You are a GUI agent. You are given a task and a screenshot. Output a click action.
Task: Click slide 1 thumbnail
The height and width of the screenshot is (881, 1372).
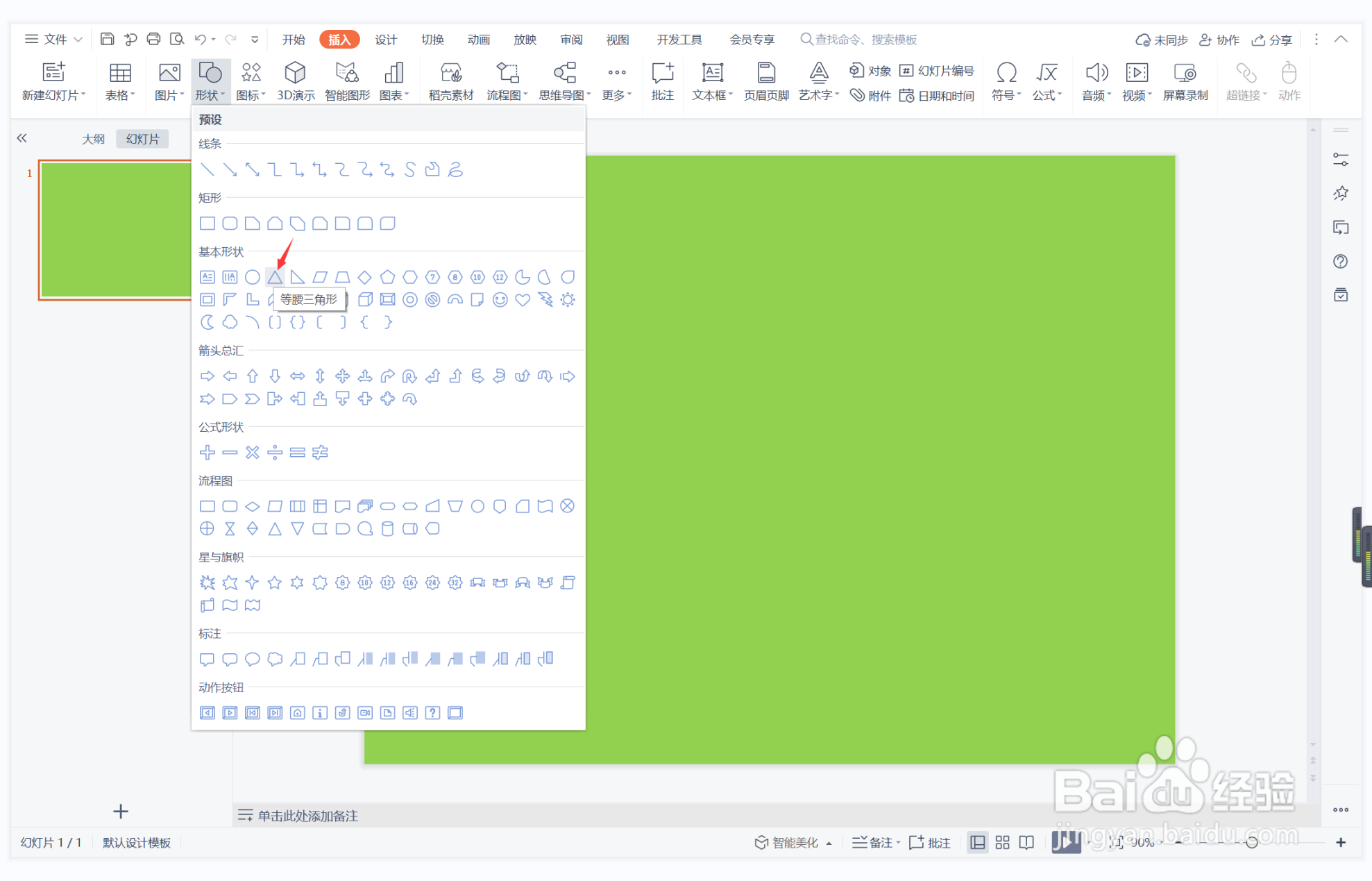point(115,230)
